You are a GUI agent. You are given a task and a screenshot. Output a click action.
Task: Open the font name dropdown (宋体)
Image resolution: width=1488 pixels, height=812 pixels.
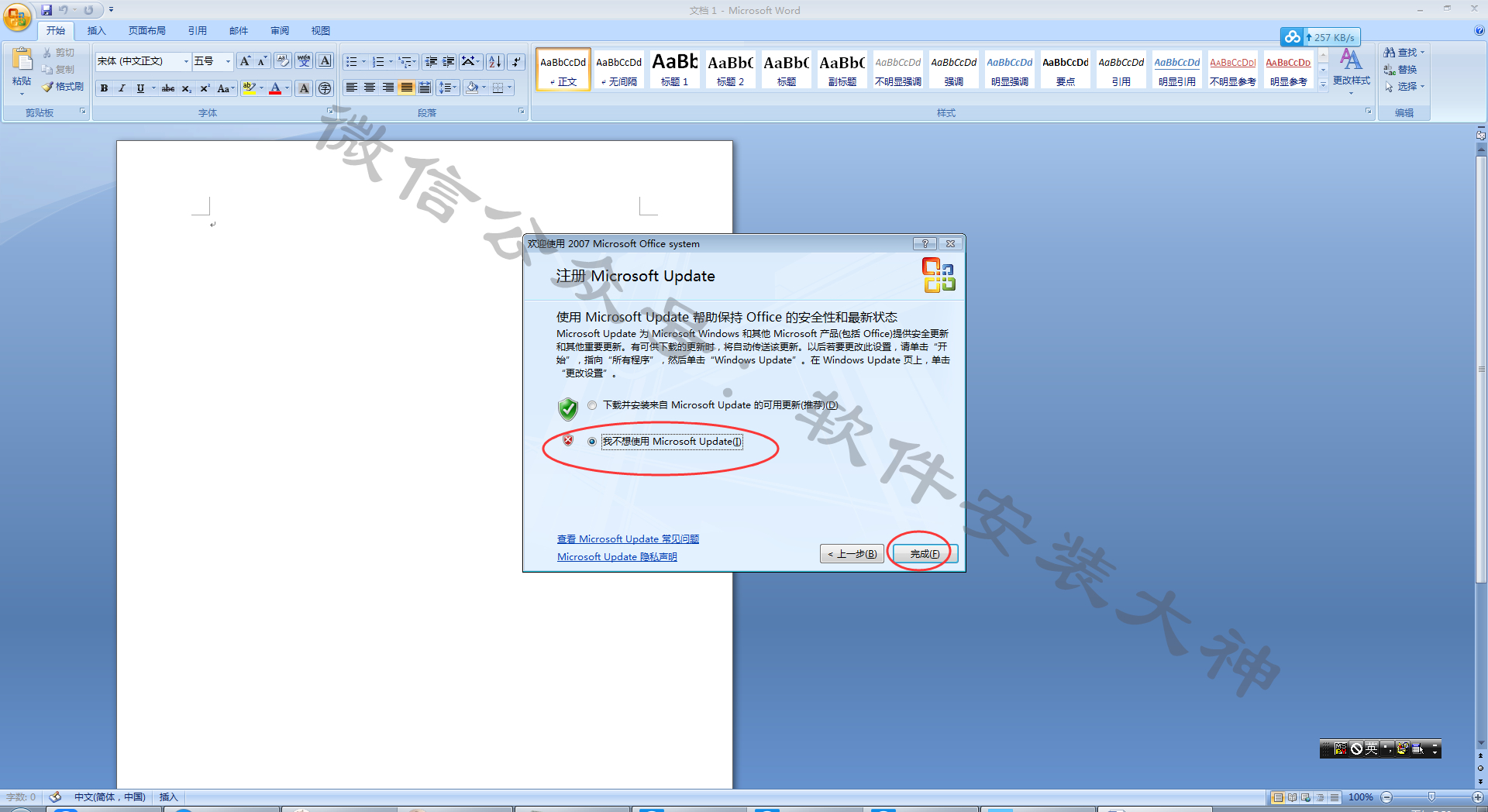click(x=186, y=61)
